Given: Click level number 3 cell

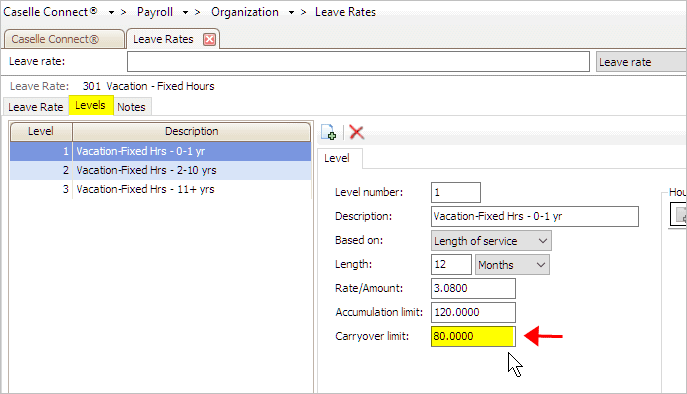Looking at the screenshot, I should (42, 189).
